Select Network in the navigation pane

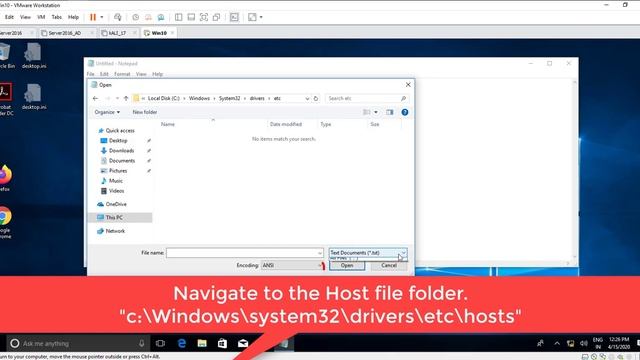(x=115, y=231)
